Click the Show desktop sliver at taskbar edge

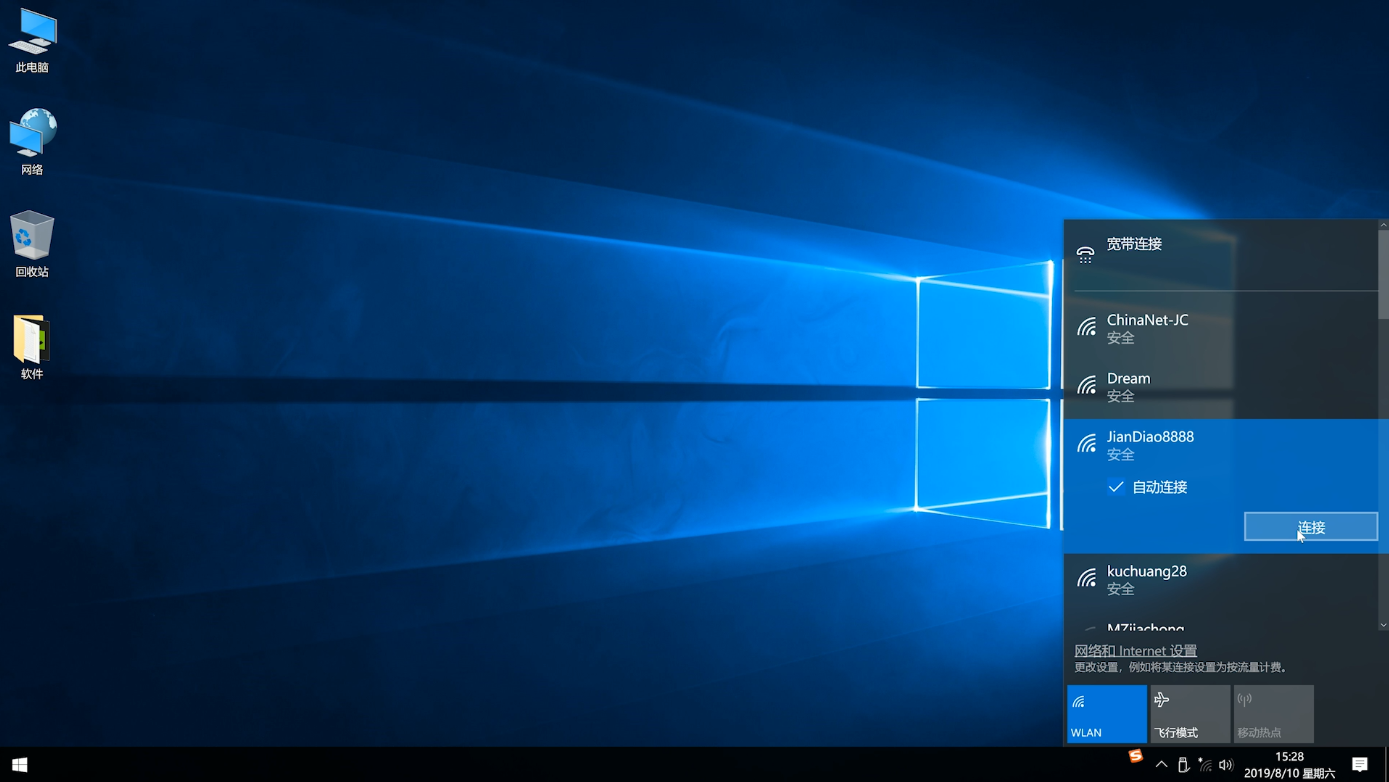(1387, 765)
